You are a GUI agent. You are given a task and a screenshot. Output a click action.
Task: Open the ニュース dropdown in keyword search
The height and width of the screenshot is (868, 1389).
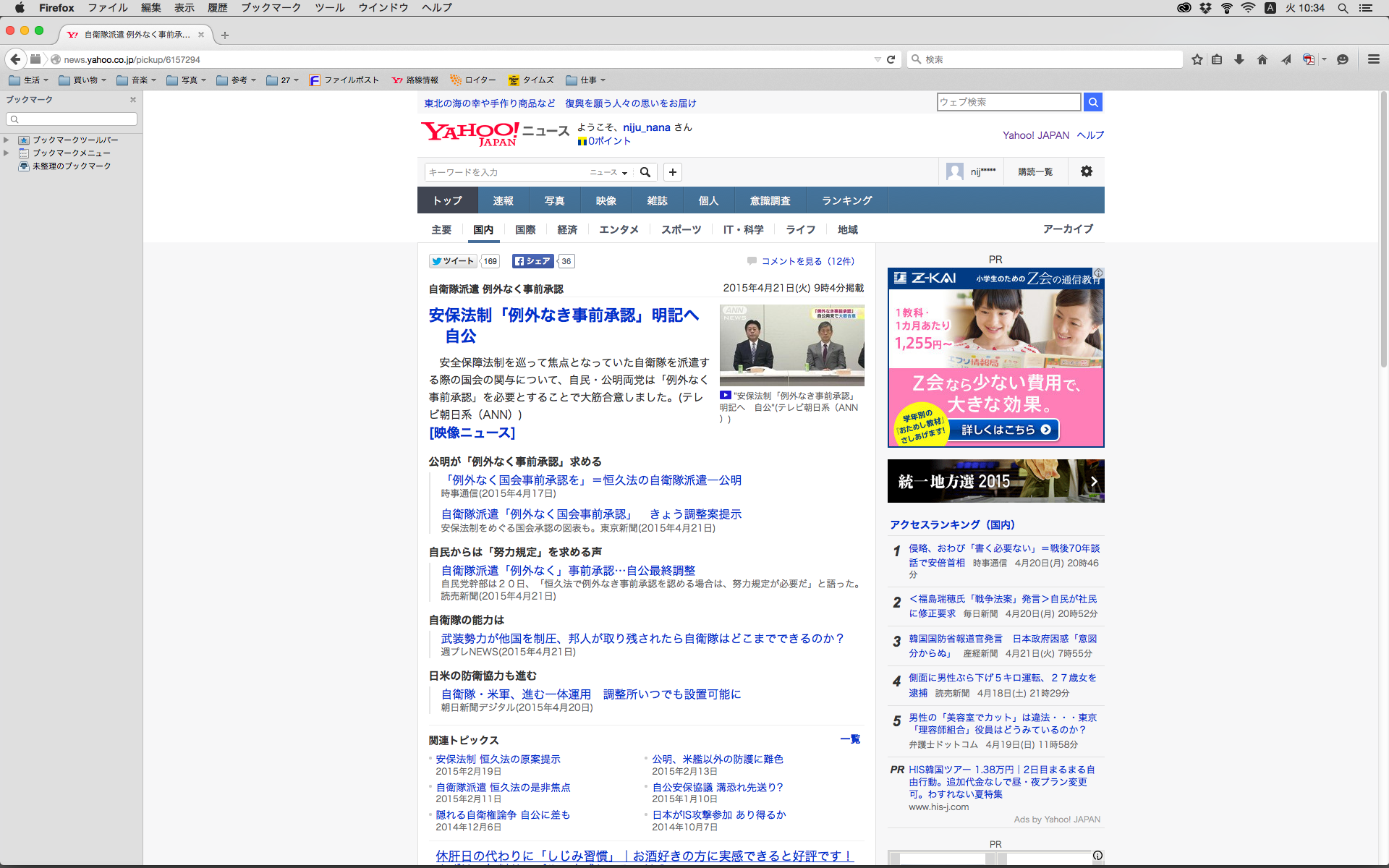(608, 172)
